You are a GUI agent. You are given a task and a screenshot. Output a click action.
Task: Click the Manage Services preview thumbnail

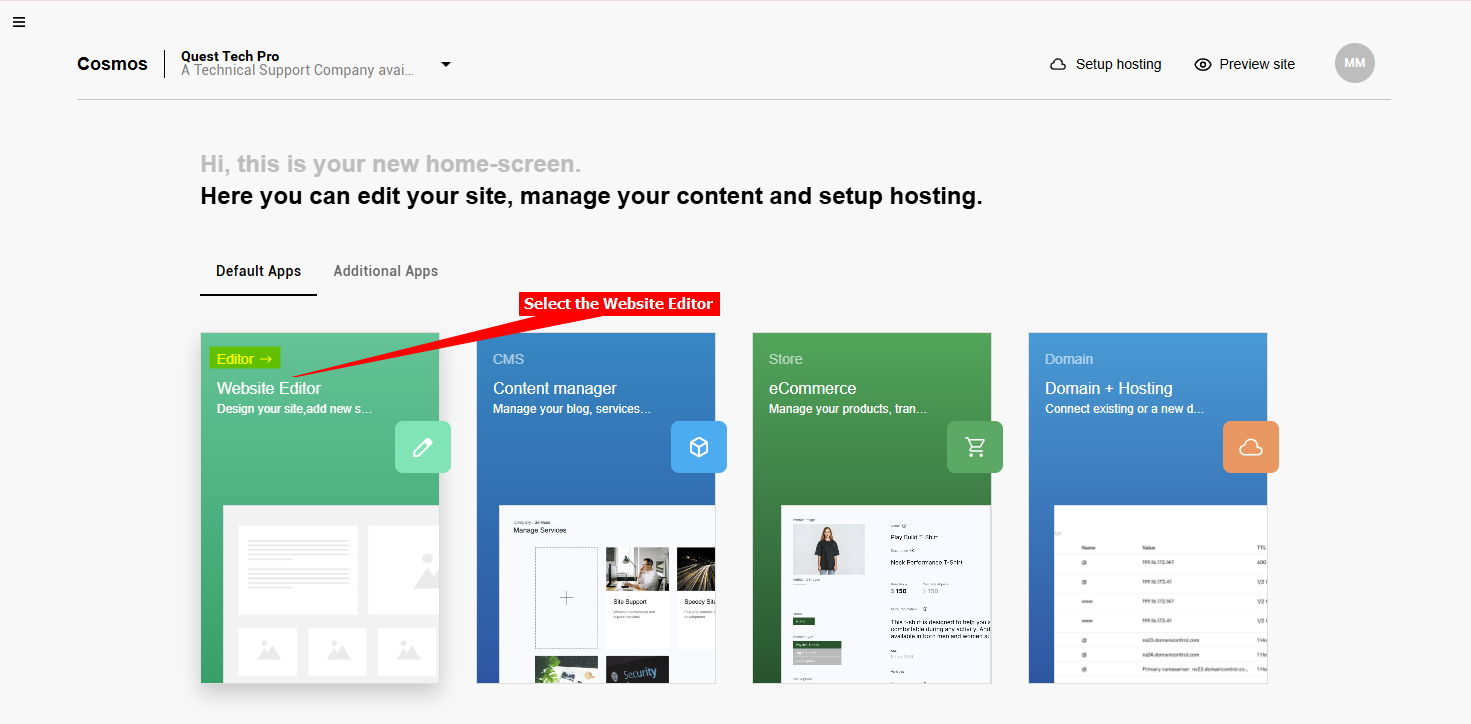[x=607, y=594]
